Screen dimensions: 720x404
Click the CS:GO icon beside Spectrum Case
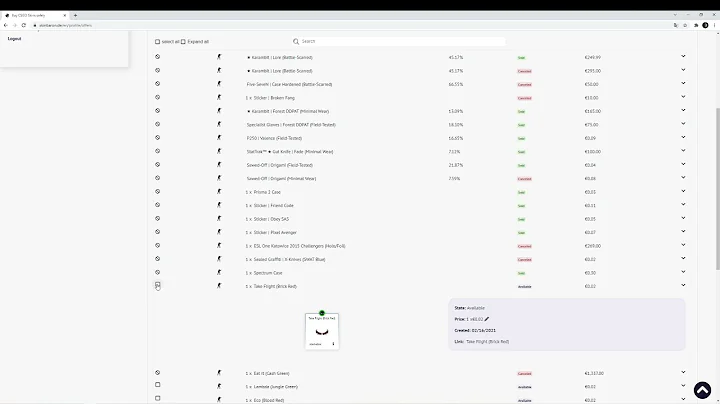click(219, 272)
